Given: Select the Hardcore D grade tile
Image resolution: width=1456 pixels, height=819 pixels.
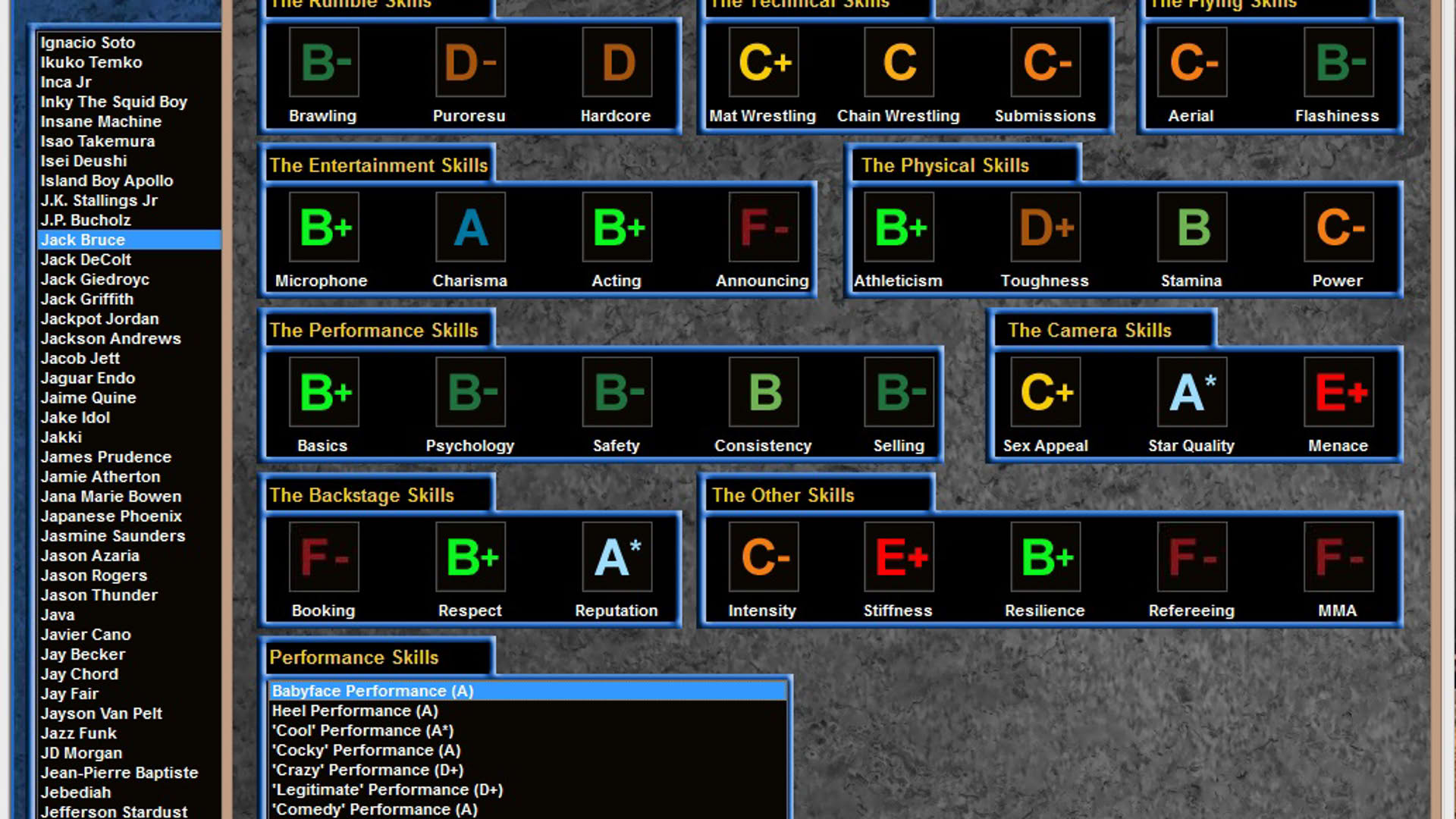Looking at the screenshot, I should pyautogui.click(x=617, y=62).
